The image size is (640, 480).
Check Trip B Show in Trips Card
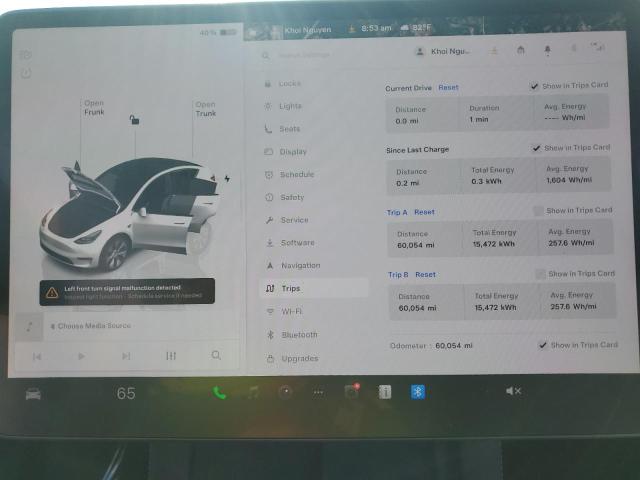coord(540,274)
